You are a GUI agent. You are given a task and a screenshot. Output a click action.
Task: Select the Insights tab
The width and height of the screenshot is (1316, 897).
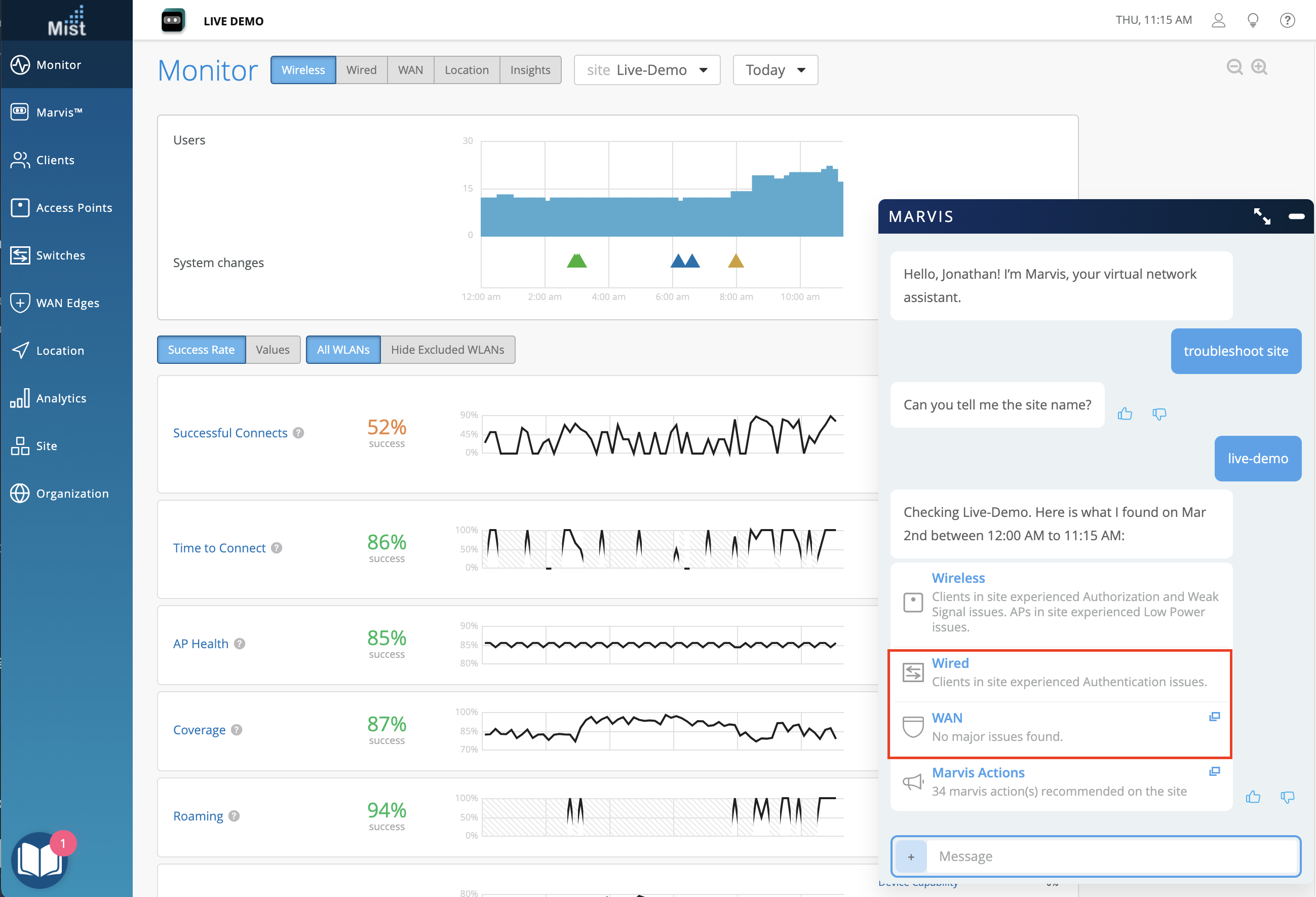tap(529, 70)
